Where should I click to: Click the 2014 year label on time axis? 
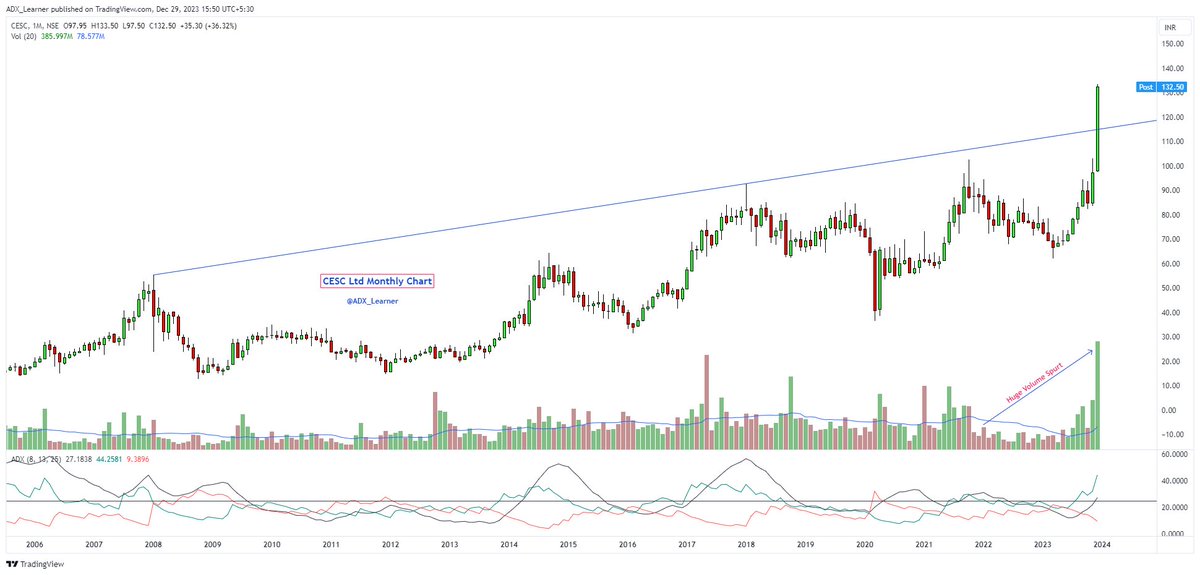(x=508, y=545)
